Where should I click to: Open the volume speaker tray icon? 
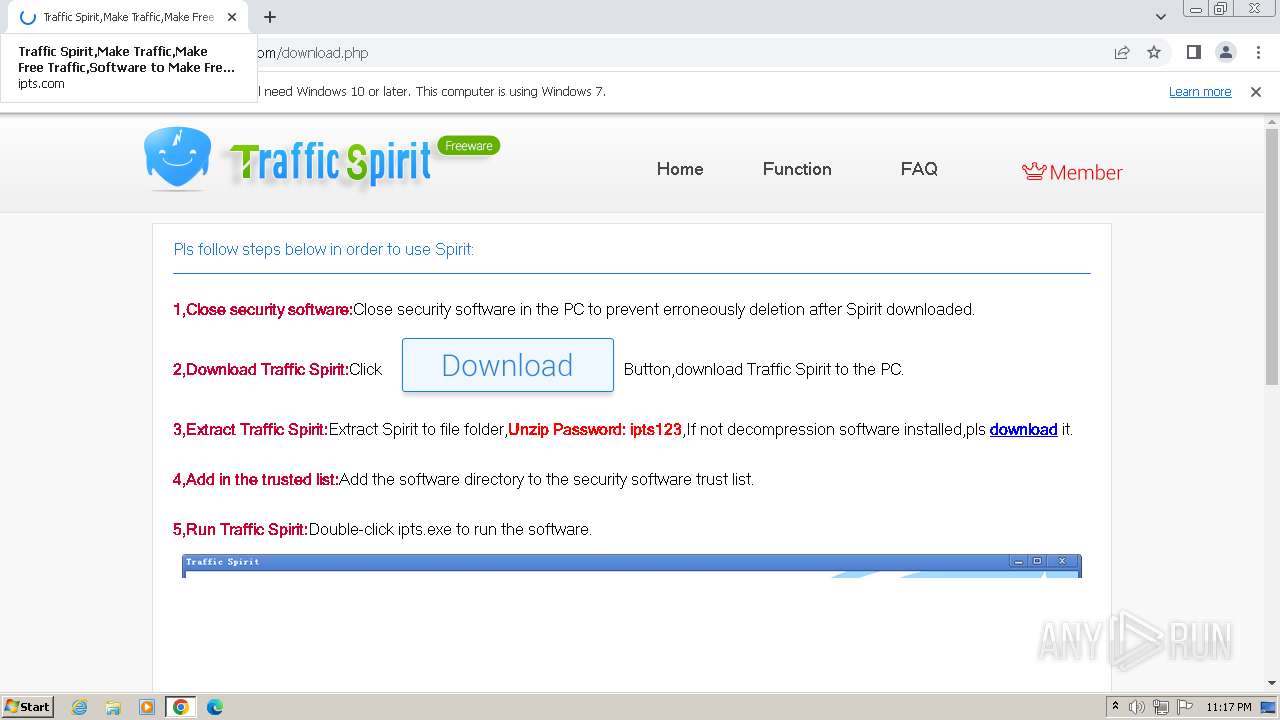click(x=1137, y=707)
